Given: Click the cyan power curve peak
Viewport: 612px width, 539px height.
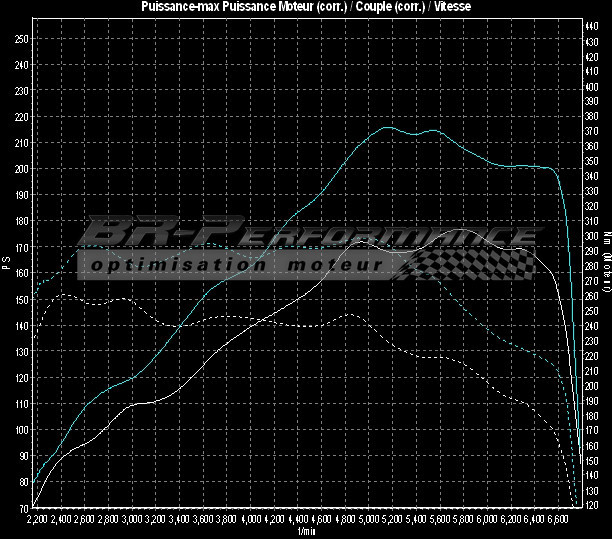Looking at the screenshot, I should click(x=386, y=128).
